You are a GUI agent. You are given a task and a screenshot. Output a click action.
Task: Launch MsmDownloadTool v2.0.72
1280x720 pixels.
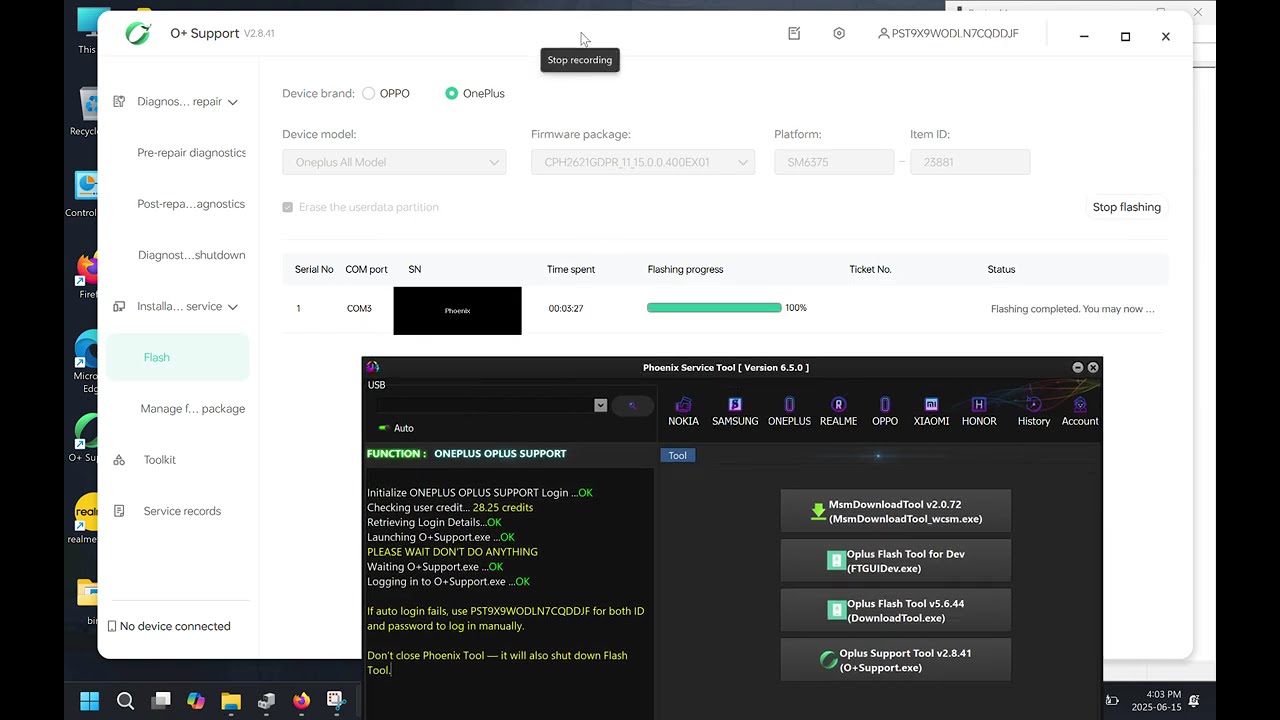[896, 512]
